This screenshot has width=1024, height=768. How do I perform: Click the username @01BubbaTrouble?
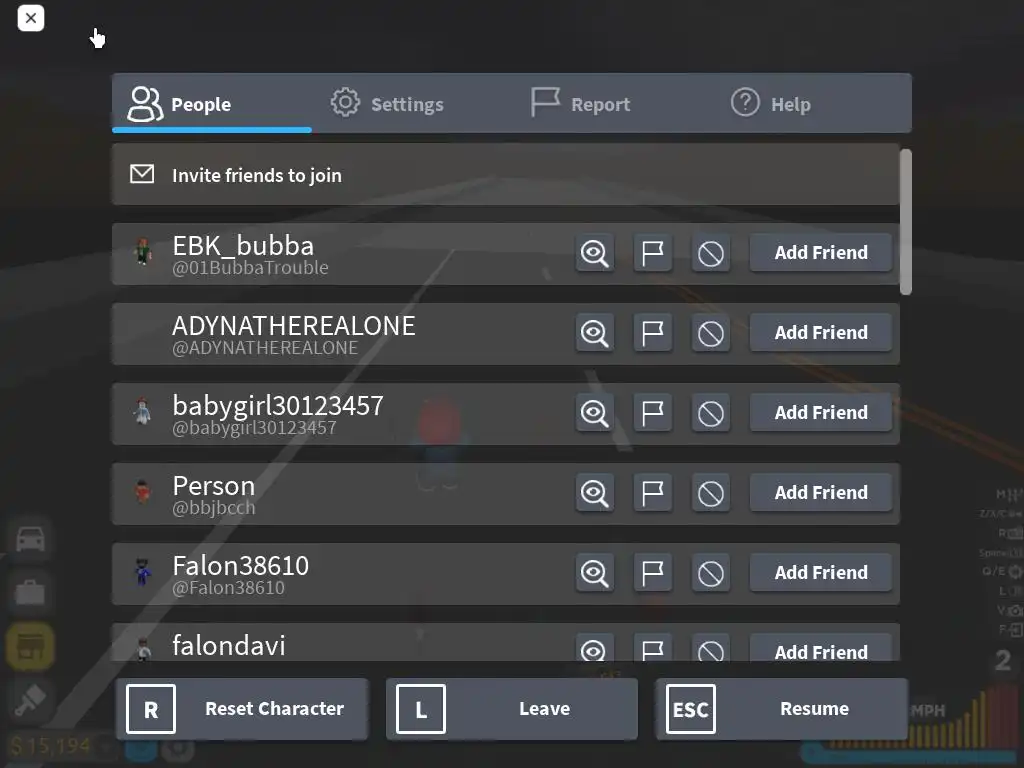click(250, 268)
